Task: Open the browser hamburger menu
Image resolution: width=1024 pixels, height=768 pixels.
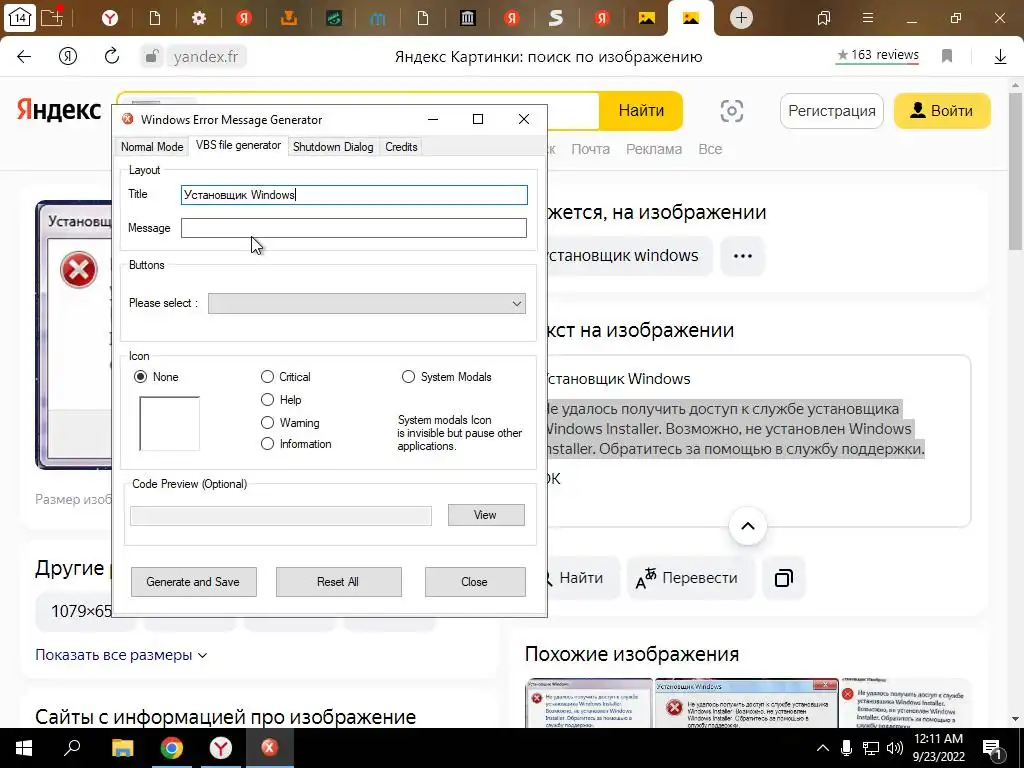Action: (867, 18)
